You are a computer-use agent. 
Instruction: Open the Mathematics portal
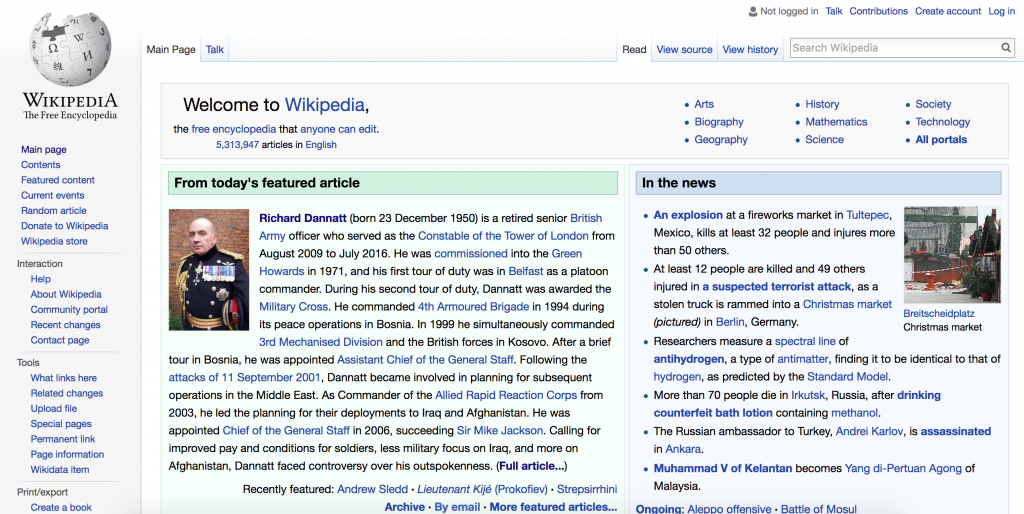[836, 121]
